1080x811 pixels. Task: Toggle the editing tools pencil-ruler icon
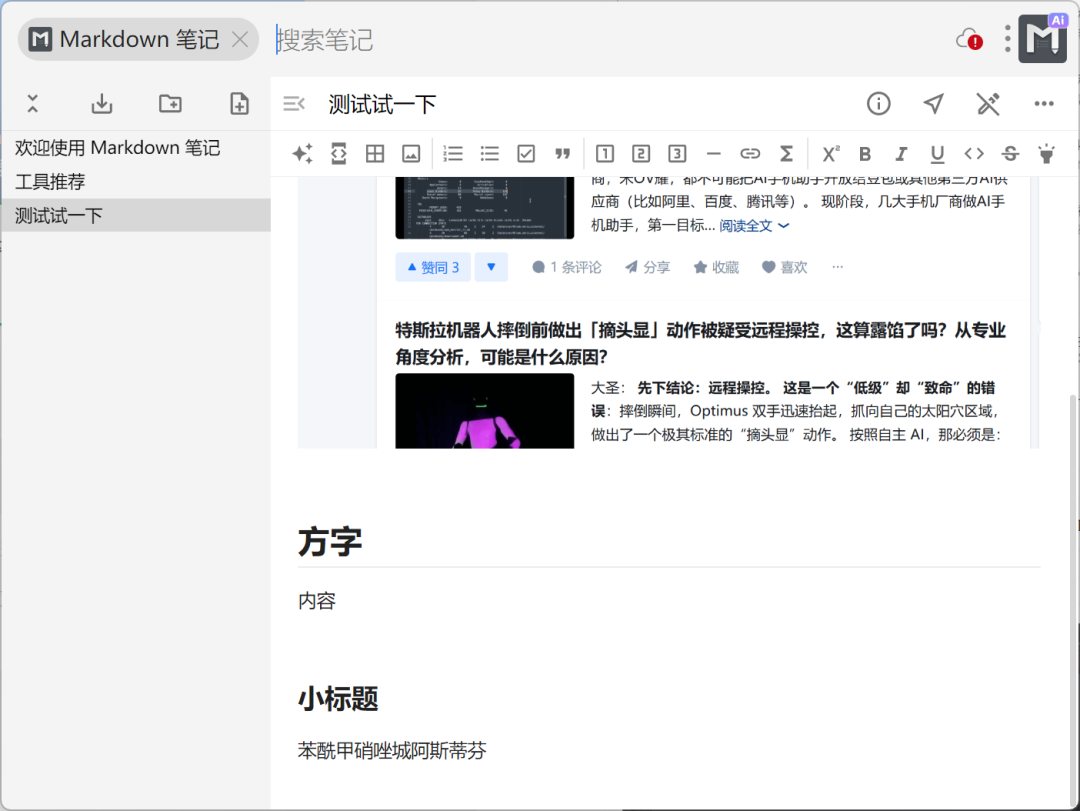coord(988,104)
